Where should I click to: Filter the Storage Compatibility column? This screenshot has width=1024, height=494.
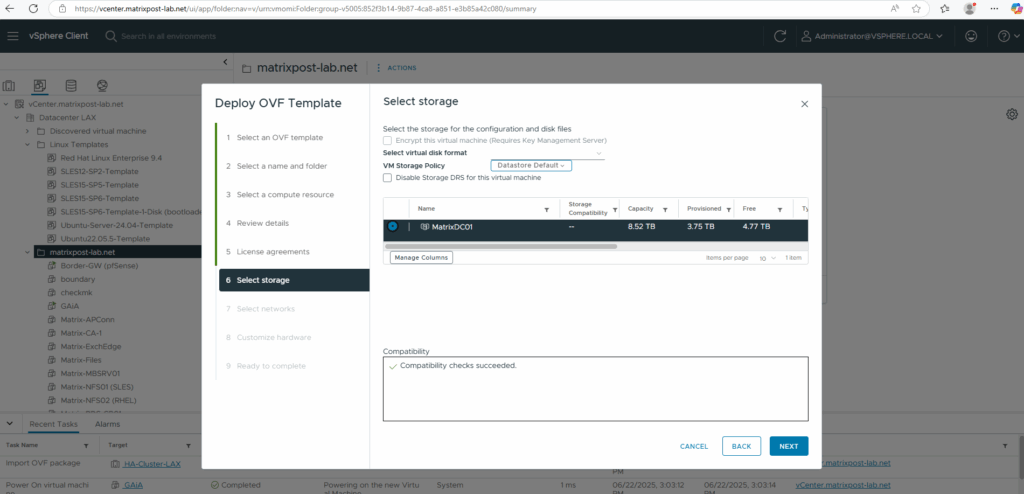click(x=615, y=212)
